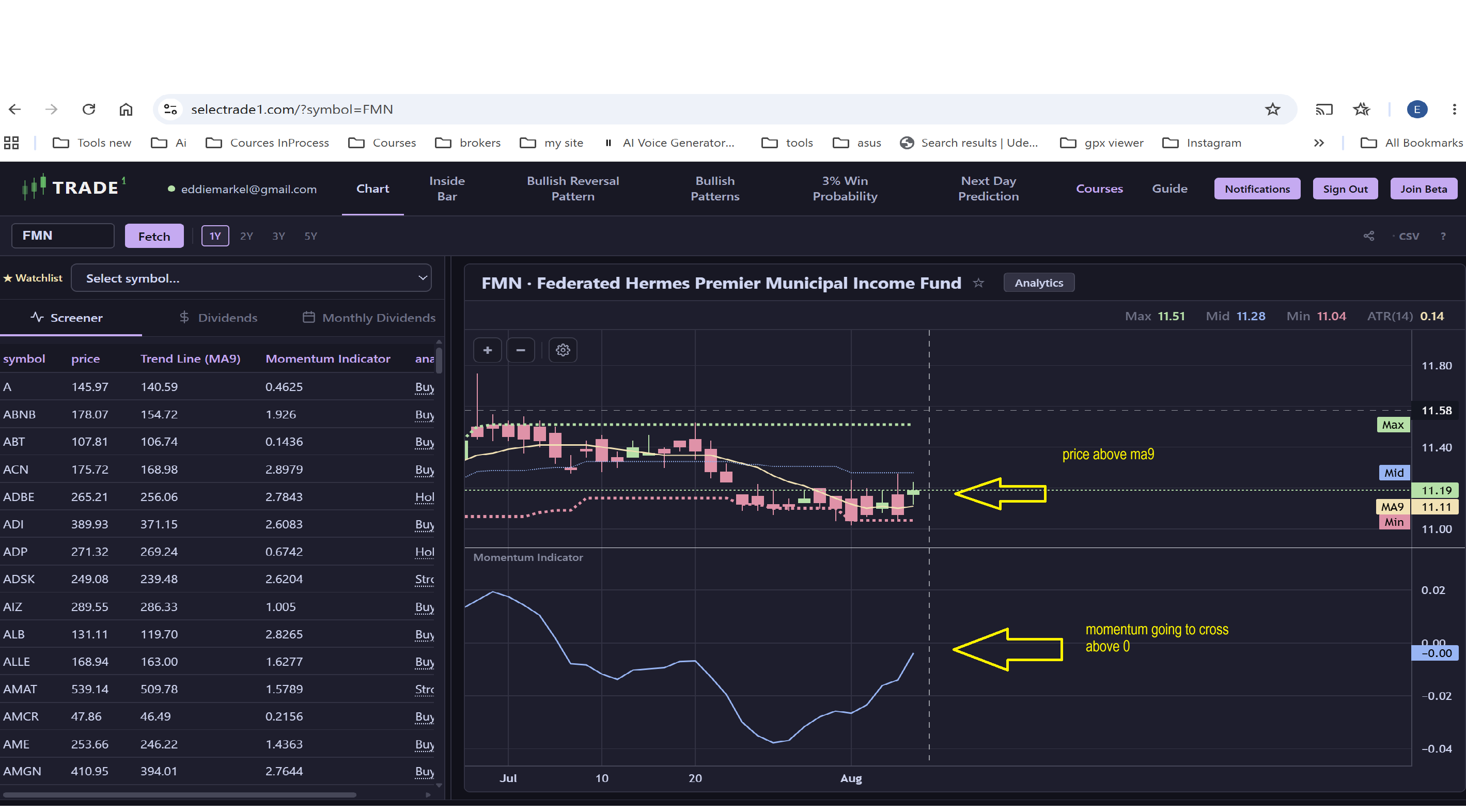Click the Analytics button
Image resolution: width=1466 pixels, height=812 pixels.
(1039, 283)
